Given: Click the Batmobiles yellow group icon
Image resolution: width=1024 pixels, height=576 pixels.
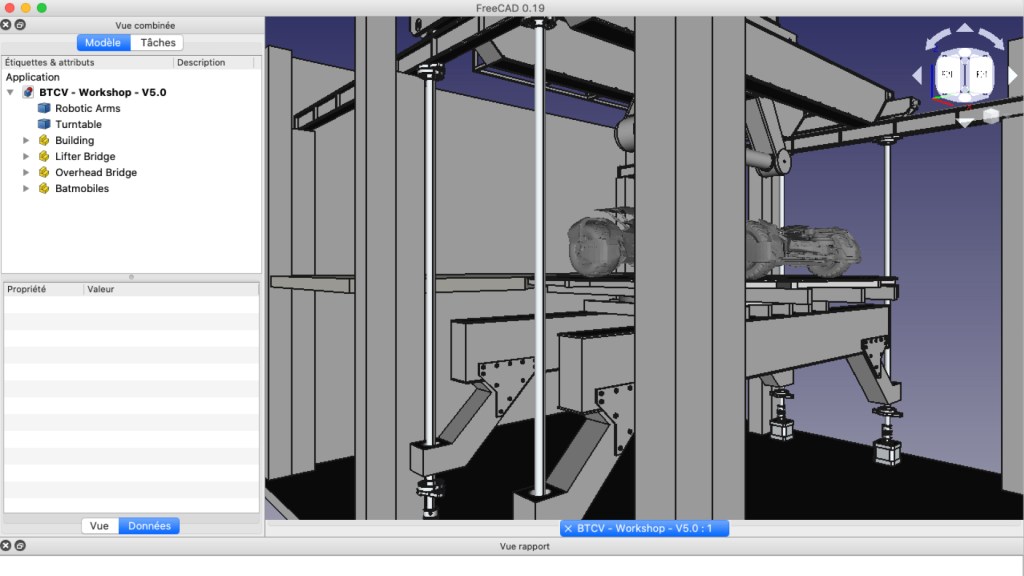Looking at the screenshot, I should pos(44,188).
